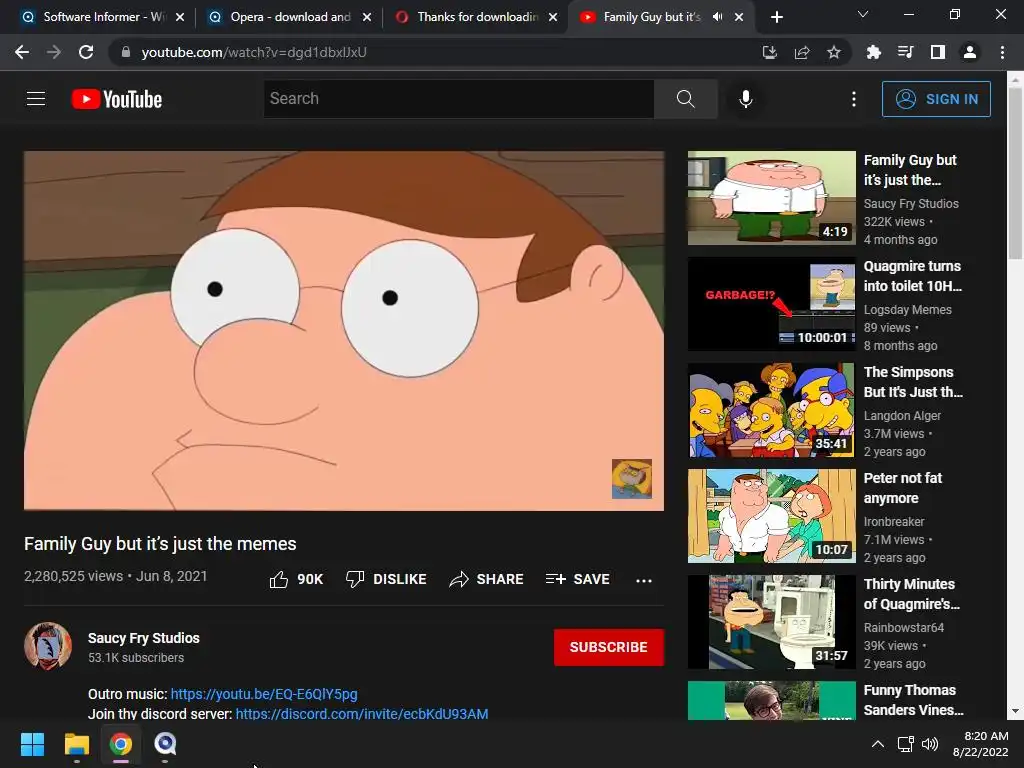Reload the page

[86, 52]
